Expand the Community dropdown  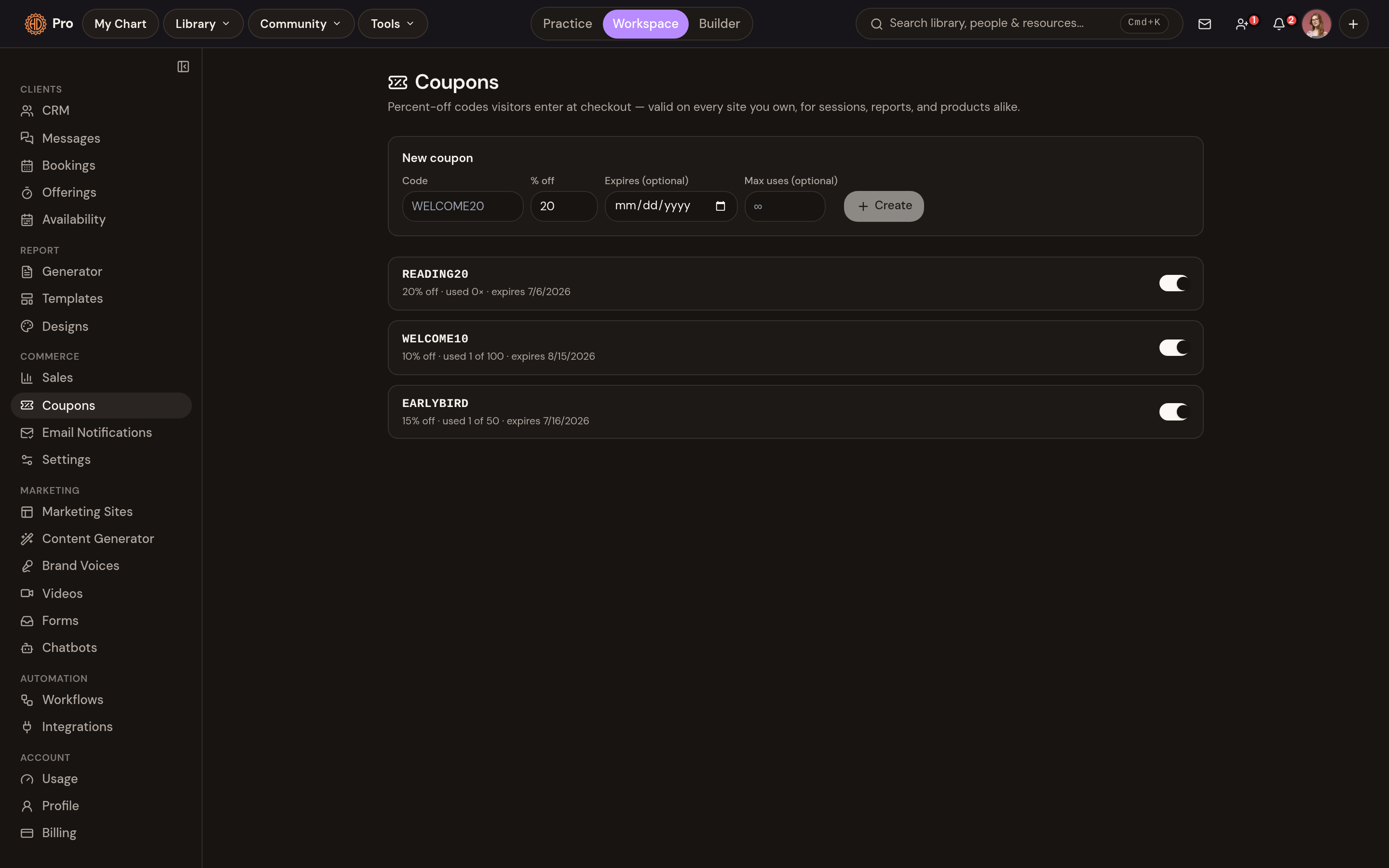click(301, 24)
